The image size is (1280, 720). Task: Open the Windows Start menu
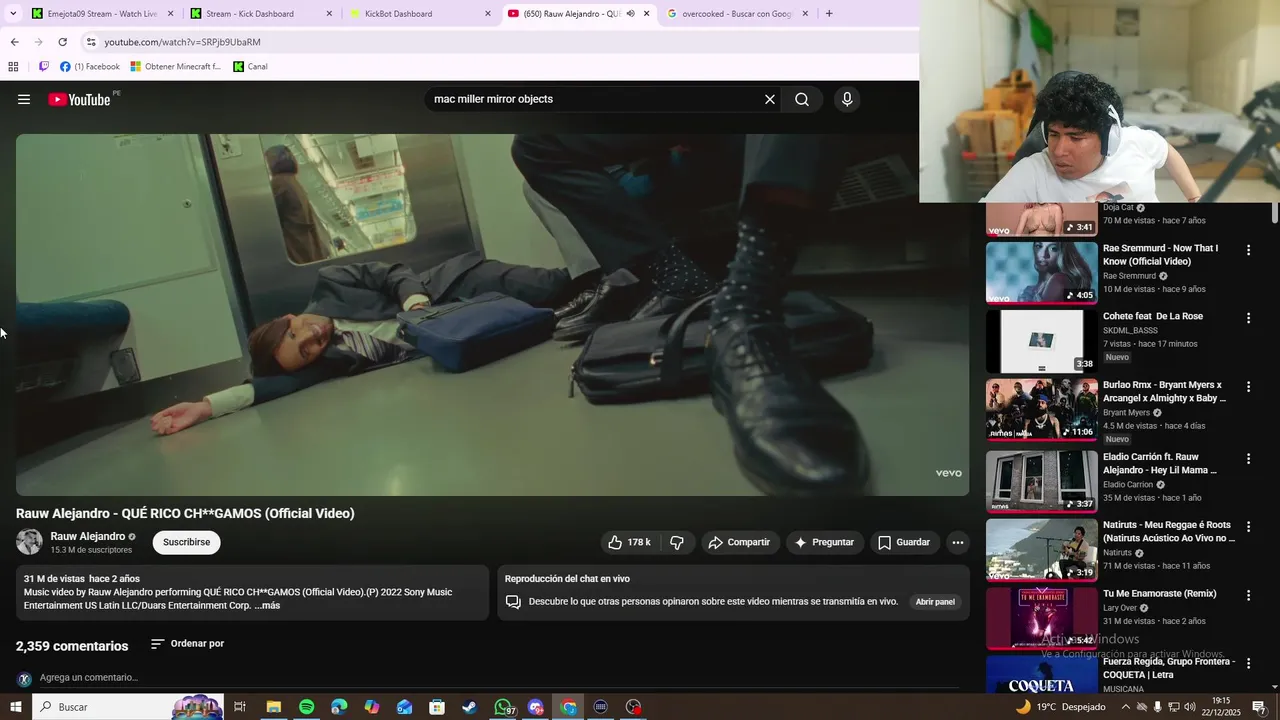(x=15, y=707)
